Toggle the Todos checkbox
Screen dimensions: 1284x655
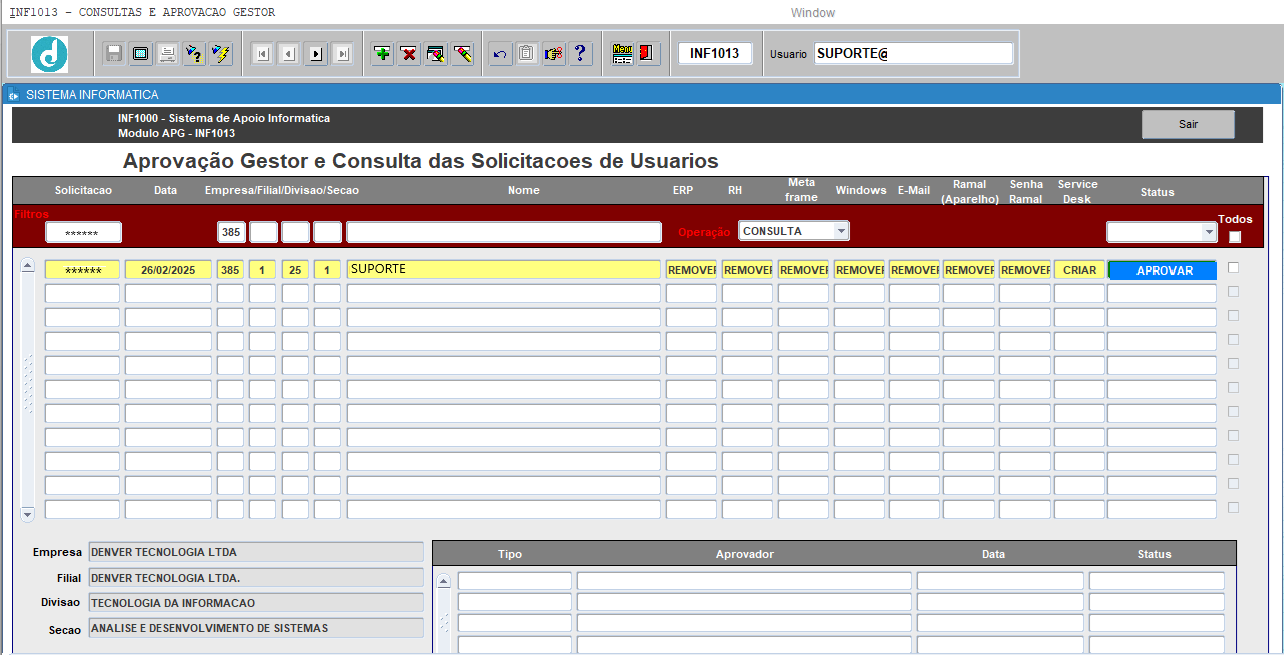[1235, 237]
